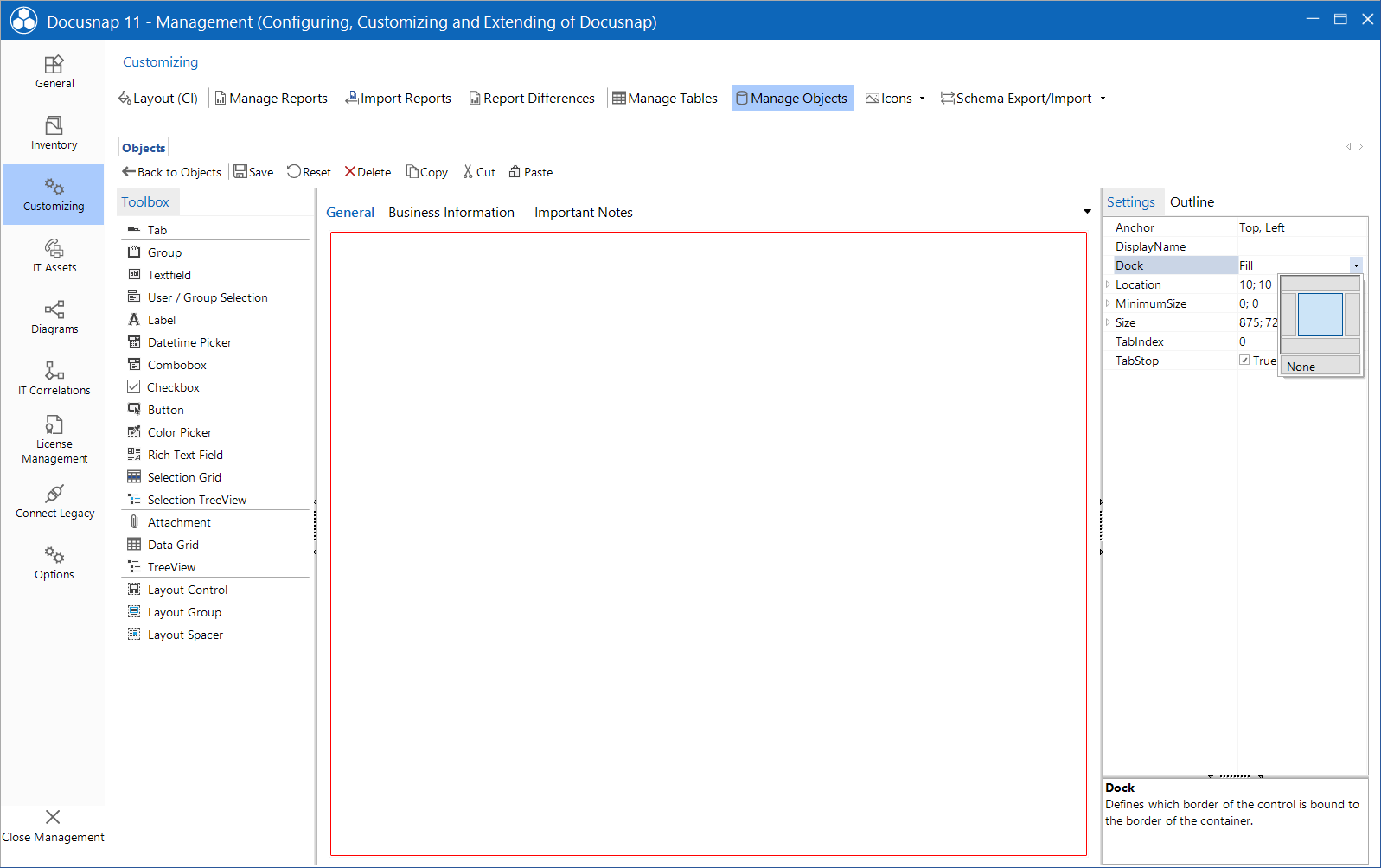Open Manage Reports

[x=272, y=99]
